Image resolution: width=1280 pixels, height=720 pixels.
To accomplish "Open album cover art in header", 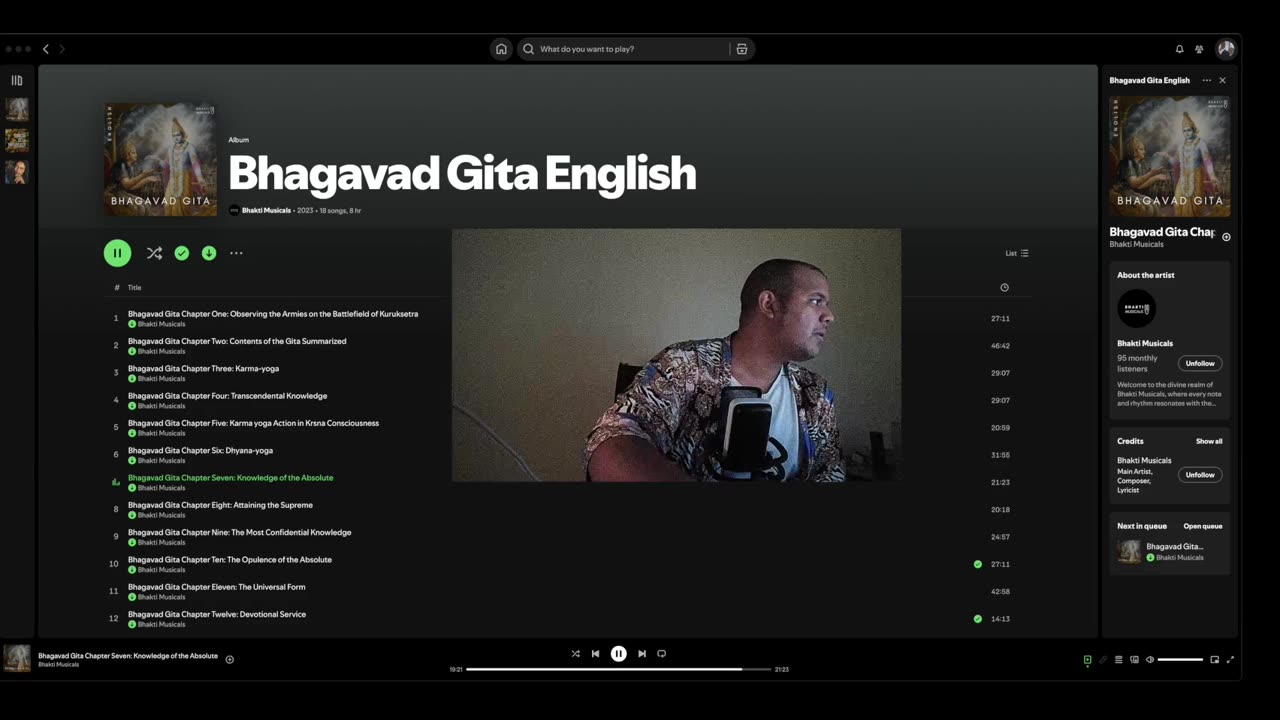I will (x=161, y=160).
